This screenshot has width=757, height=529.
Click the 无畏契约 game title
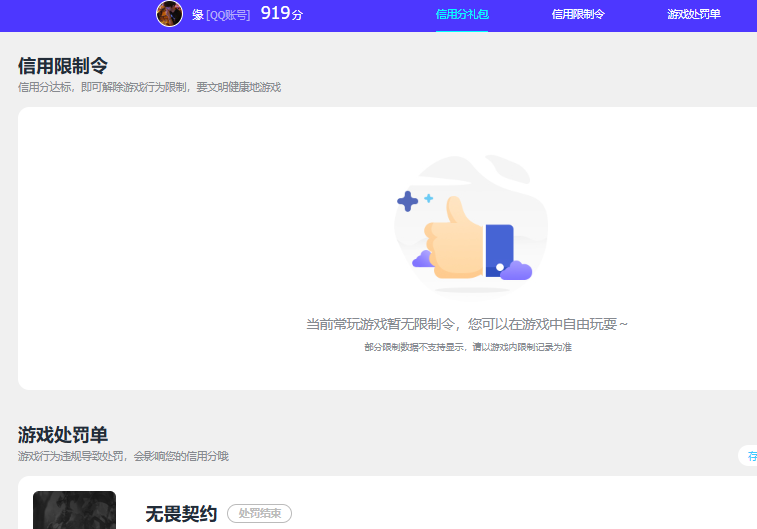[181, 514]
